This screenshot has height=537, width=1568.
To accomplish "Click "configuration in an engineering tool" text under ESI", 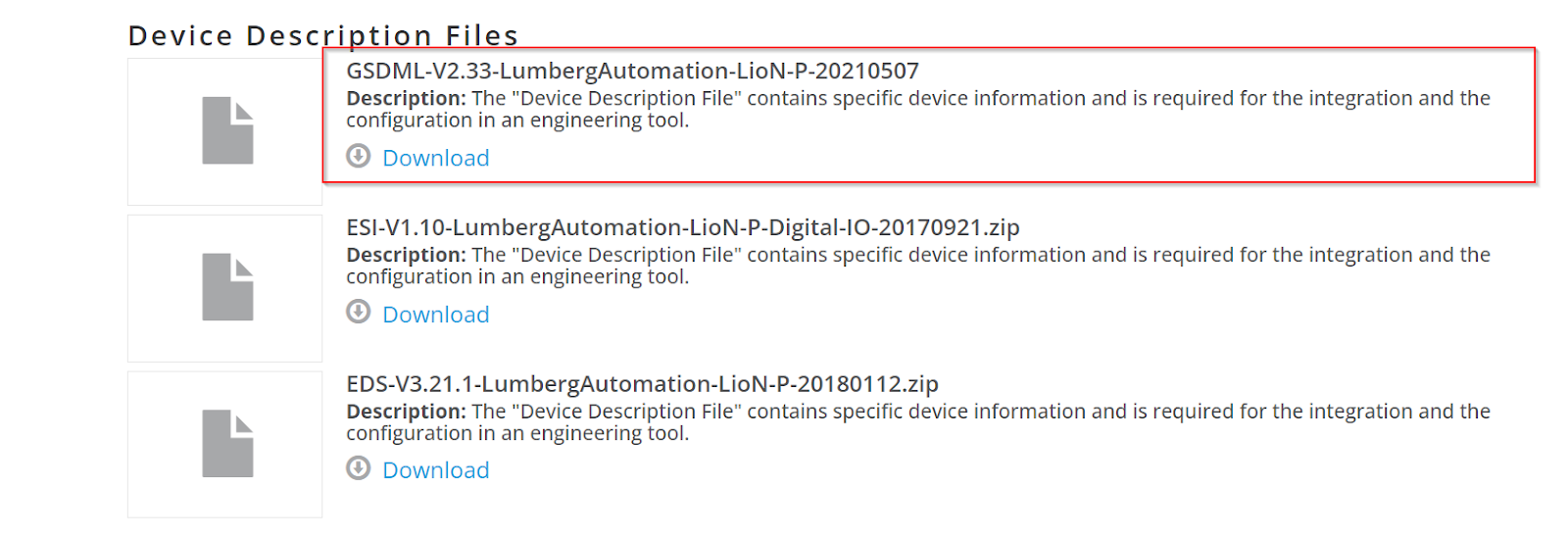I will (517, 277).
